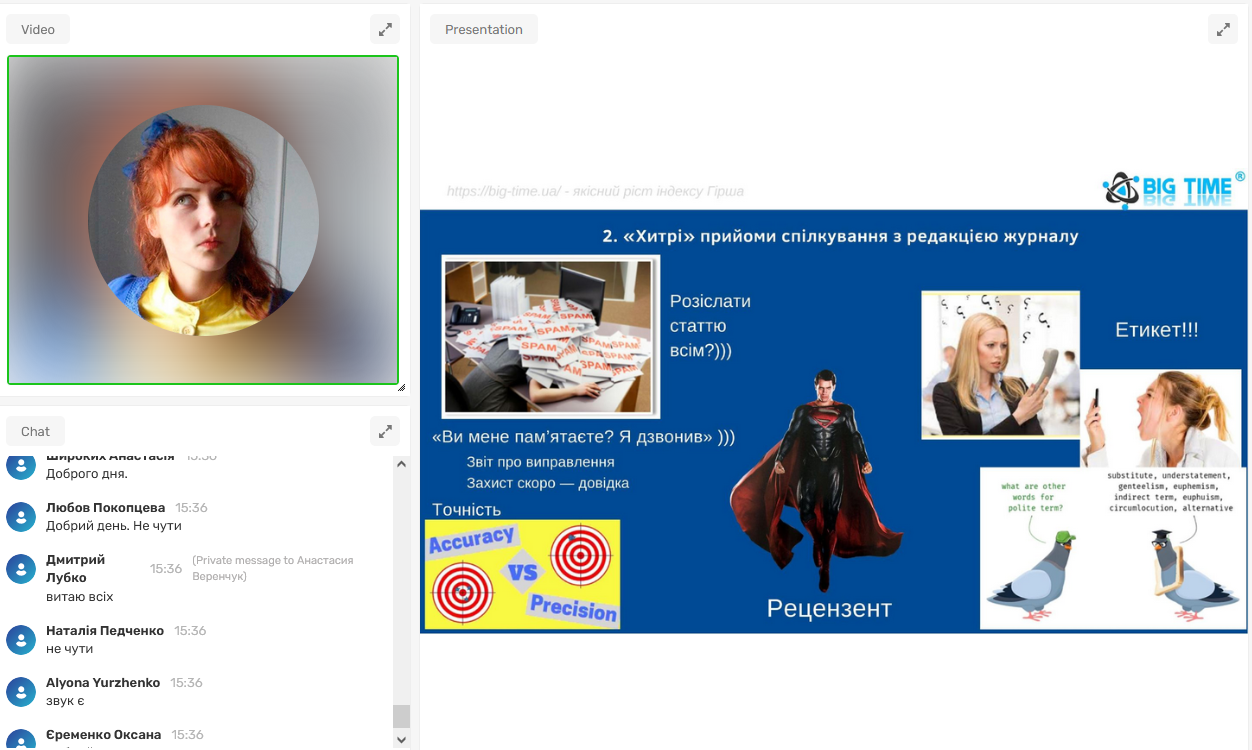Select Наталія Педченко's avatar icon
1252x750 pixels.
click(21, 640)
